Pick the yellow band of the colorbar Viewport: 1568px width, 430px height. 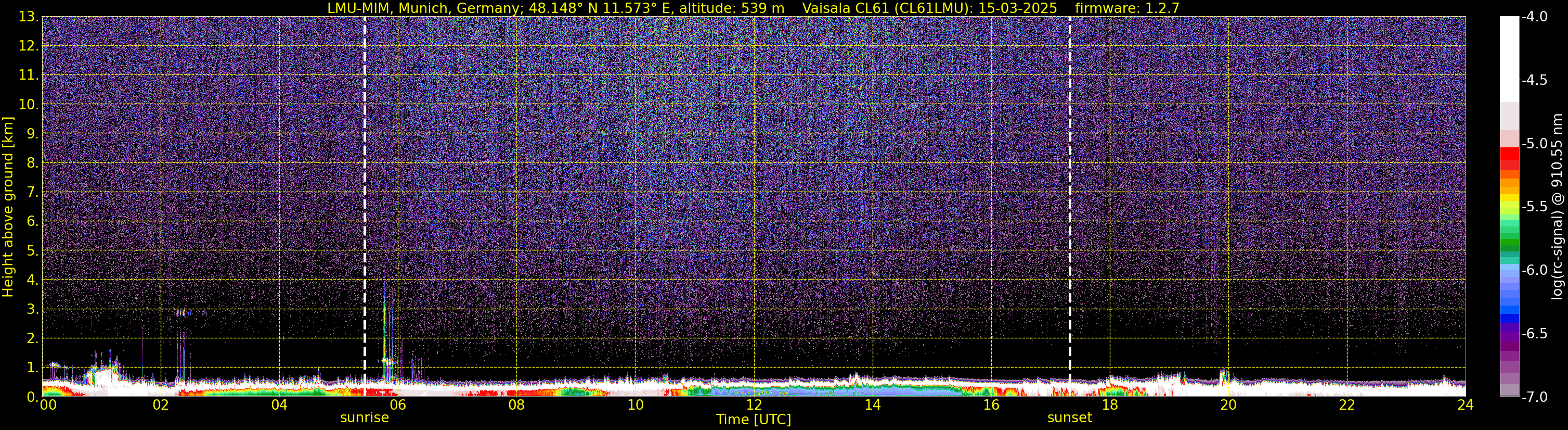click(x=1510, y=197)
